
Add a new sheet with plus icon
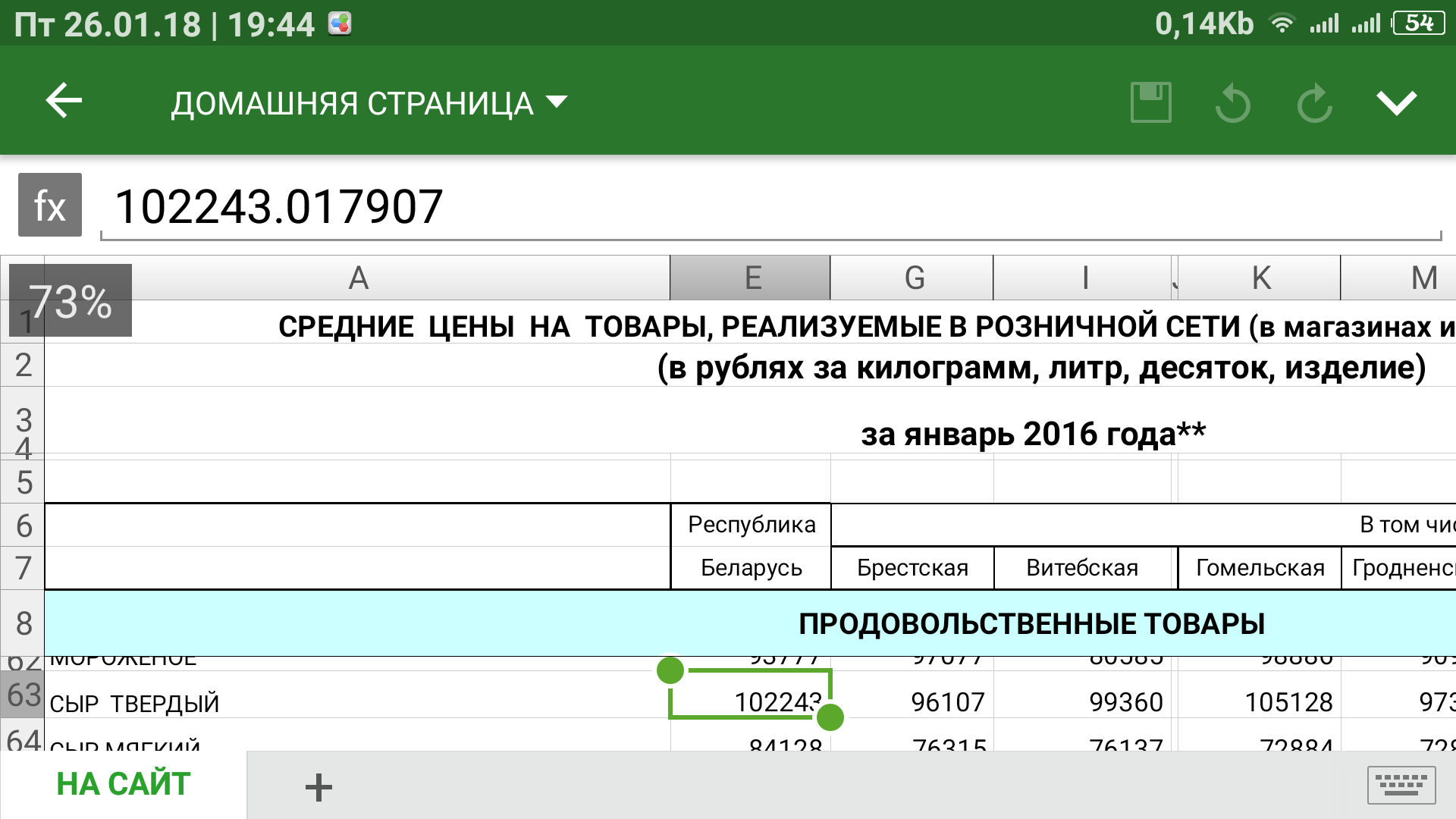[318, 787]
